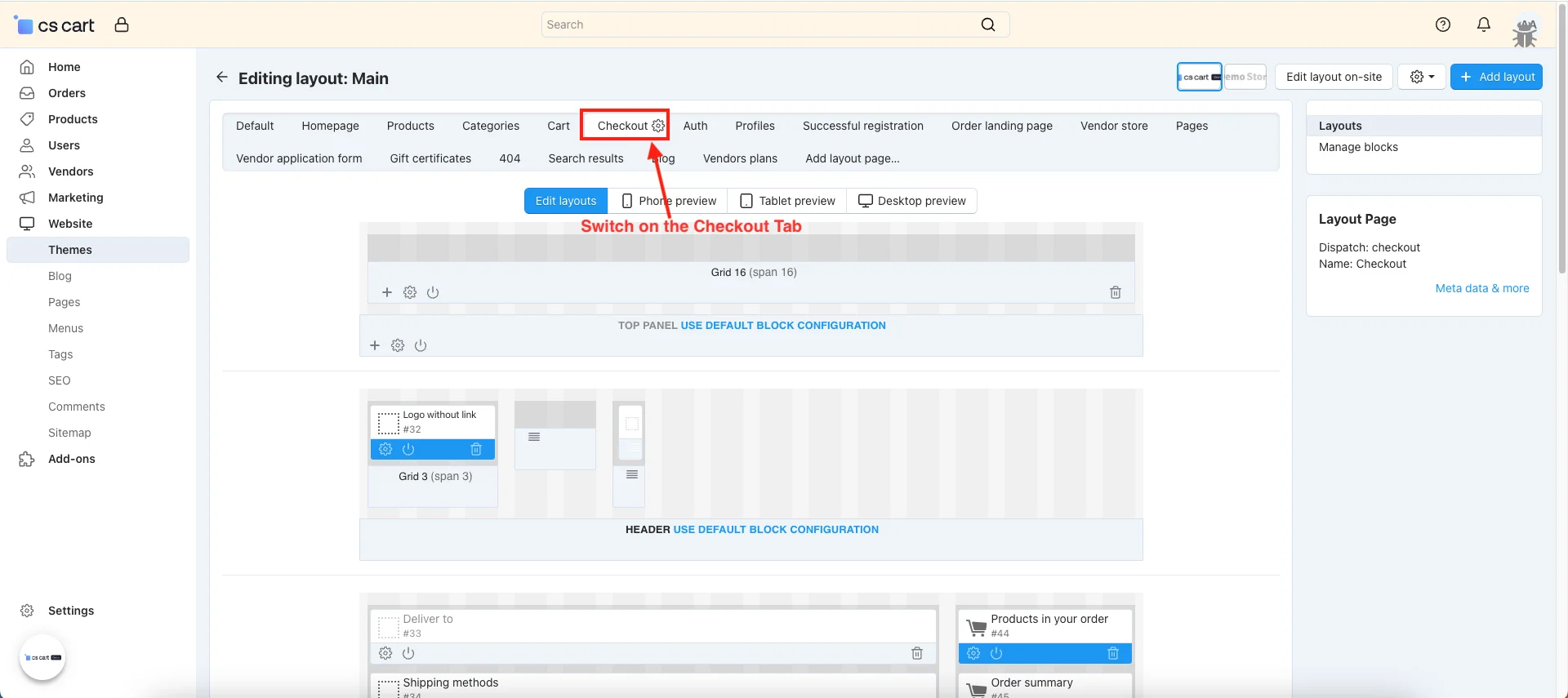Delete the Grid 16 container
The image size is (1568, 698).
(x=1116, y=292)
